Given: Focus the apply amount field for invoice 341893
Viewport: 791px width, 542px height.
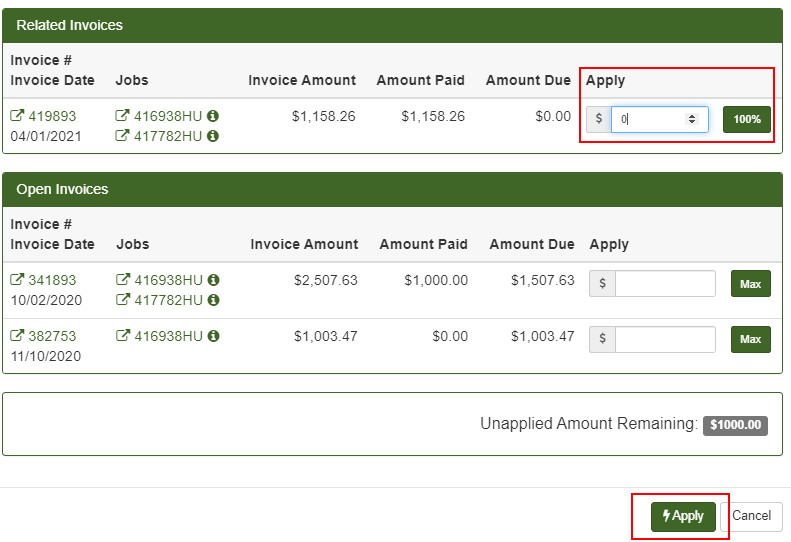Looking at the screenshot, I should (665, 284).
